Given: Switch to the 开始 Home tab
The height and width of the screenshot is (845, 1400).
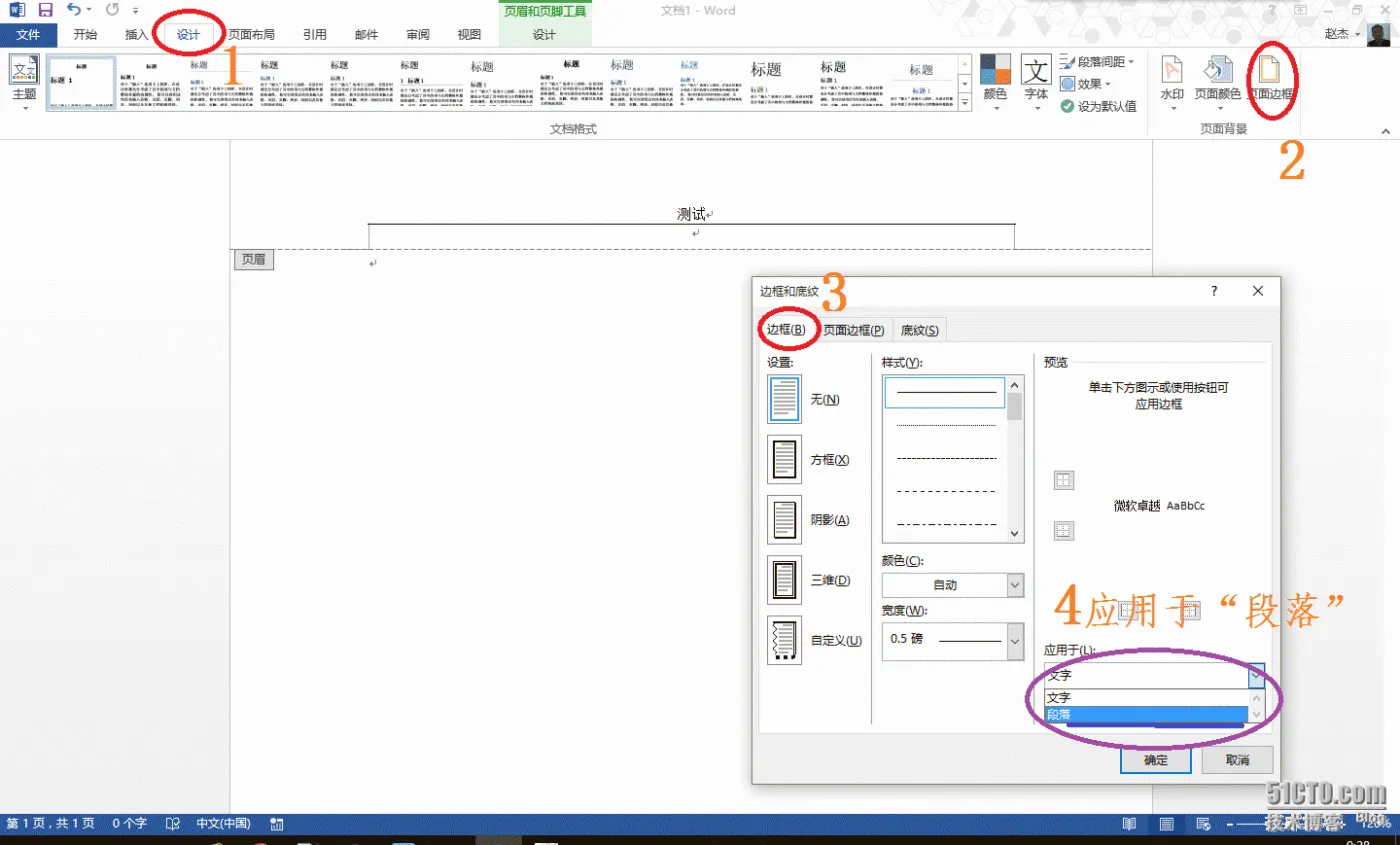Looking at the screenshot, I should 85,34.
